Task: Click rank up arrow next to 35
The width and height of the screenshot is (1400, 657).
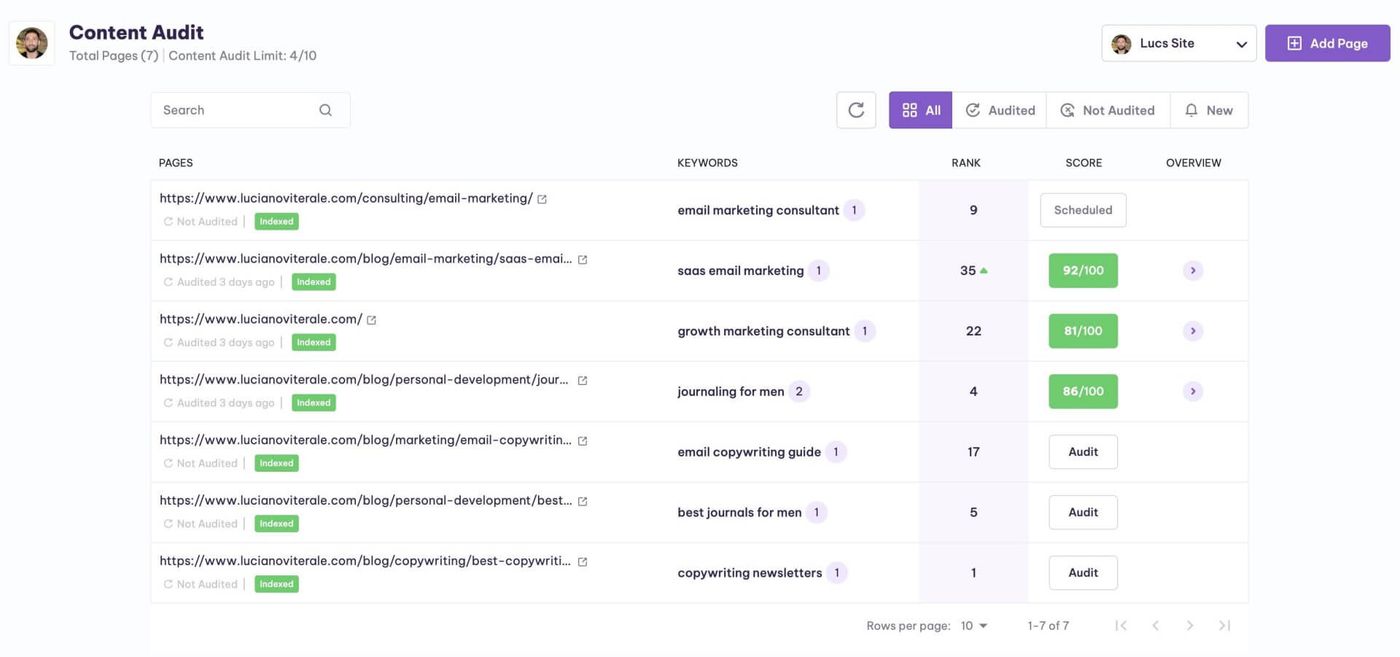Action: pyautogui.click(x=984, y=271)
